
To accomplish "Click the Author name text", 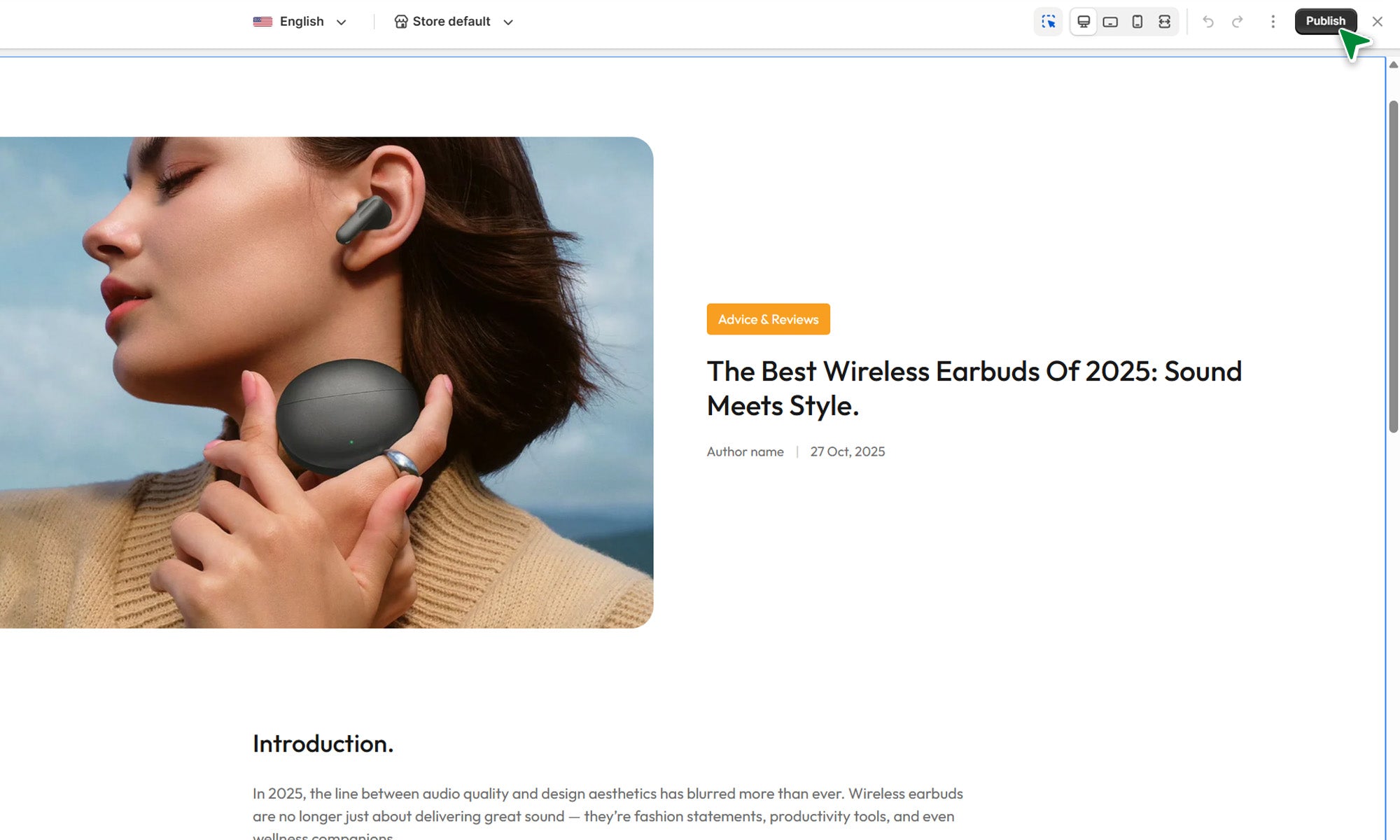I will pos(745,451).
